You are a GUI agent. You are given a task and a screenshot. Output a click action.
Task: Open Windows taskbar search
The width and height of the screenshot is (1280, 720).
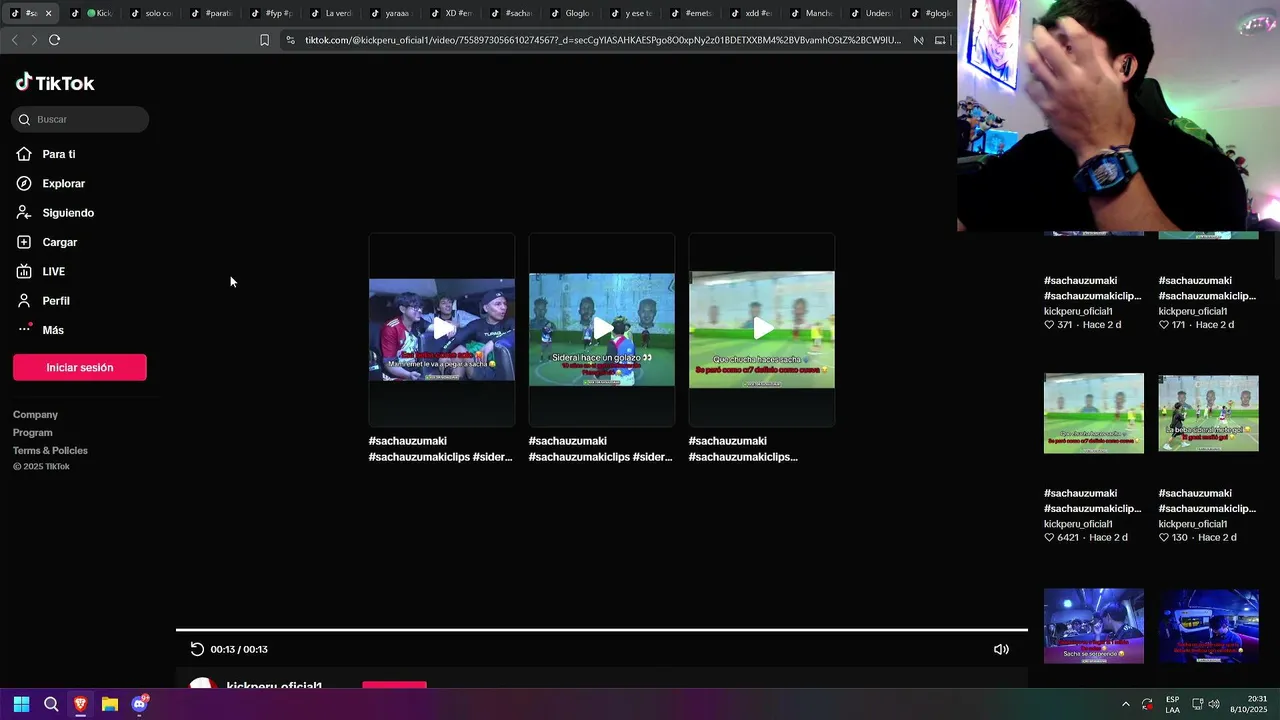[x=51, y=704]
